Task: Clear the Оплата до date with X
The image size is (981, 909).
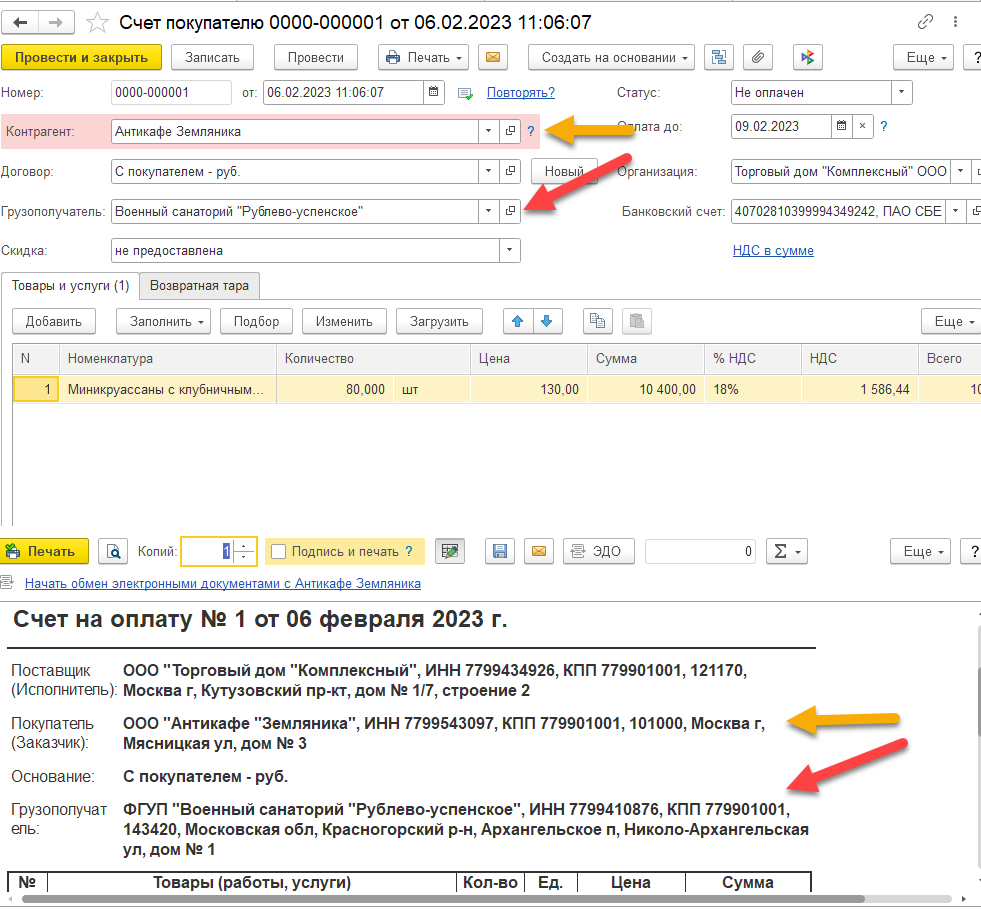Action: point(862,126)
